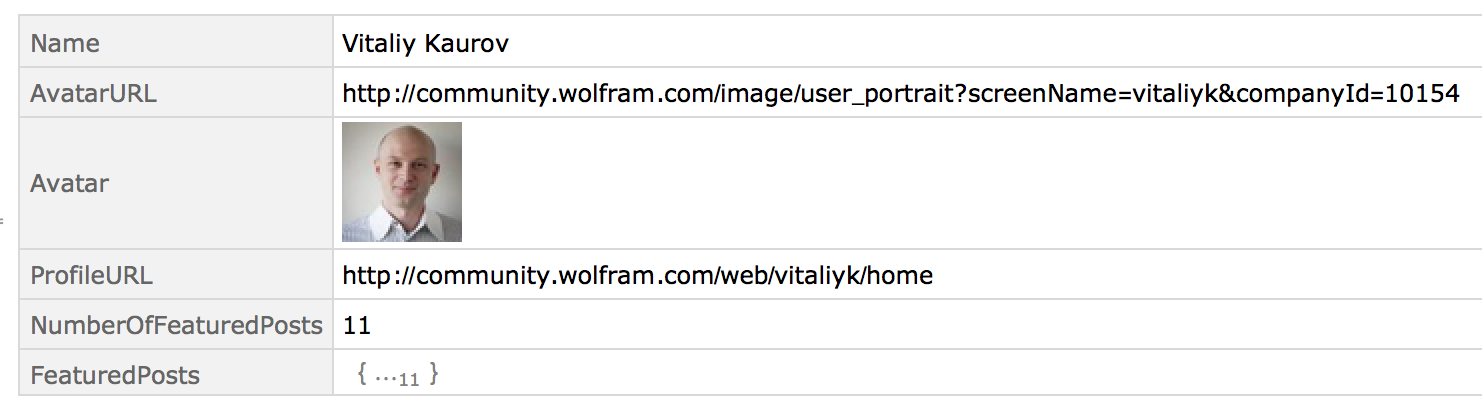This screenshot has height=404, width=1482.
Task: Click the name value Vitaliy Kaurov
Action: coord(428,44)
